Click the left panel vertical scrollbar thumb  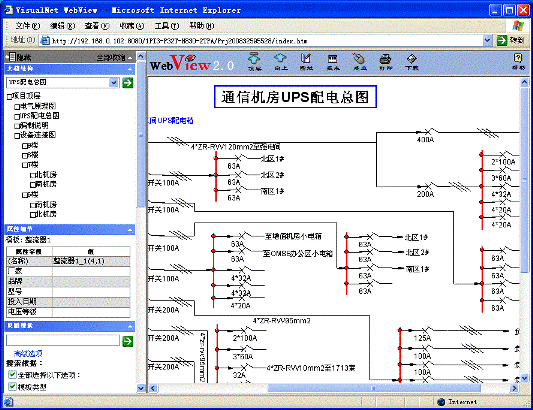tap(141, 135)
